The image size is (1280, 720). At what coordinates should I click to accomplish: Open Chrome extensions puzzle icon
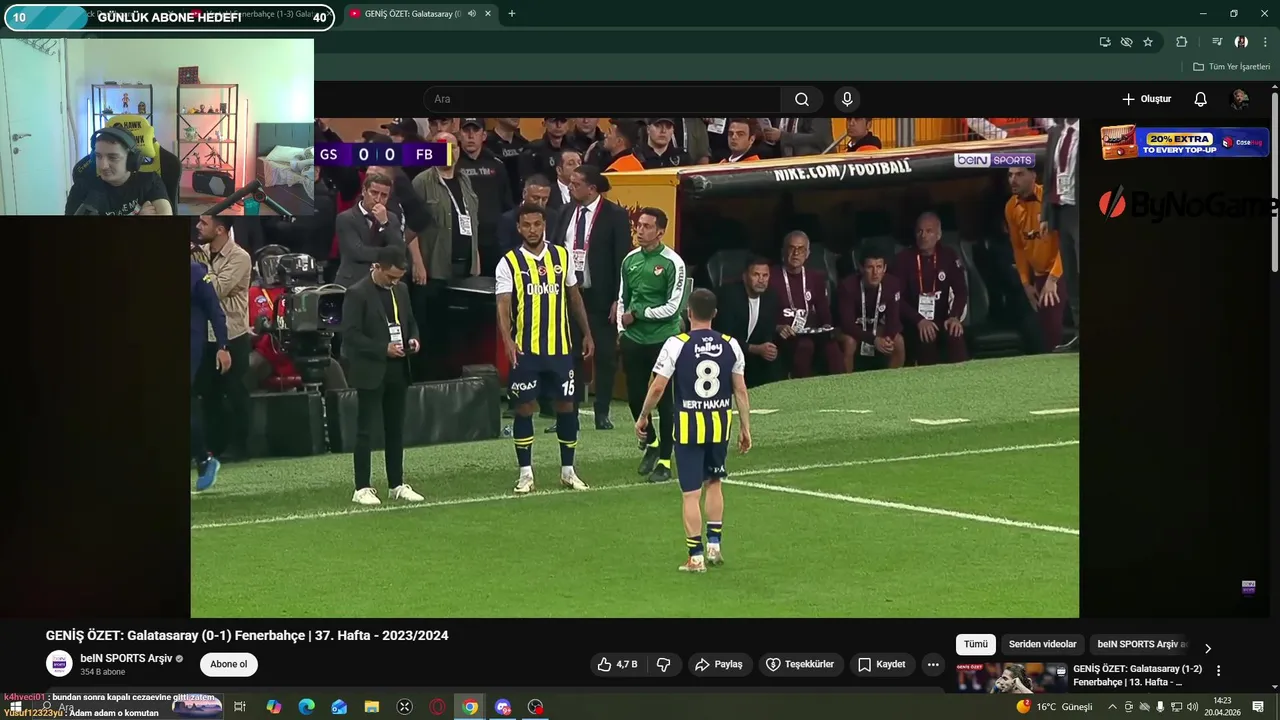point(1181,42)
